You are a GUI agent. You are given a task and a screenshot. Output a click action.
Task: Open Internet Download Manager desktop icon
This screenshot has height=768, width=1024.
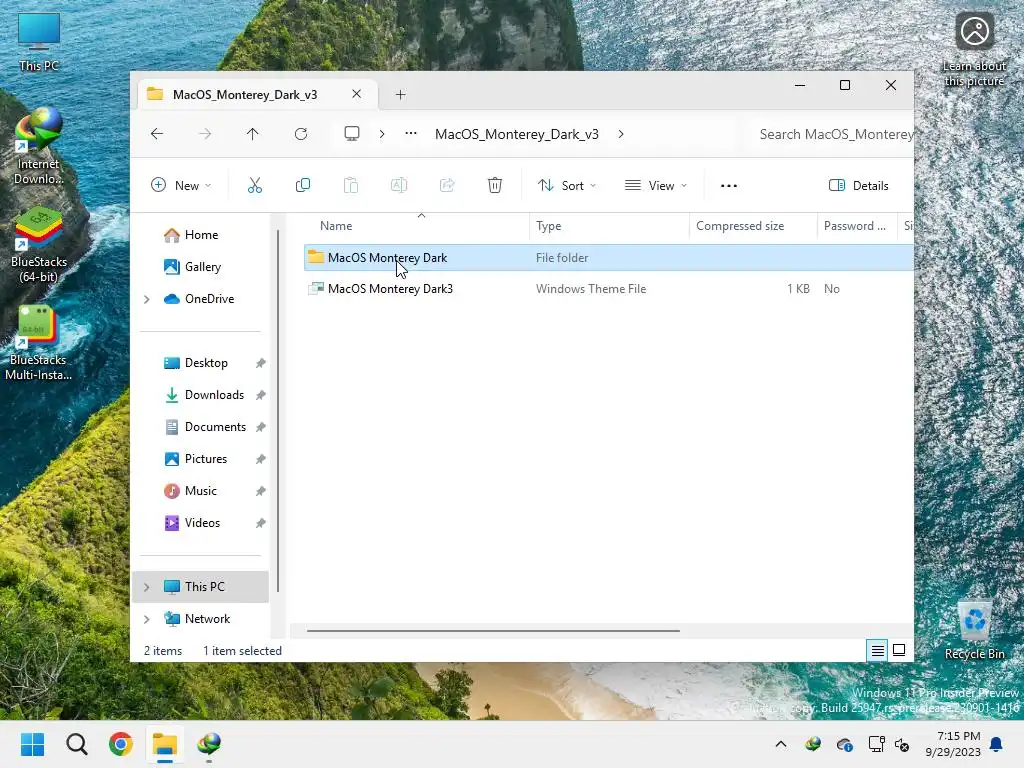(x=39, y=146)
